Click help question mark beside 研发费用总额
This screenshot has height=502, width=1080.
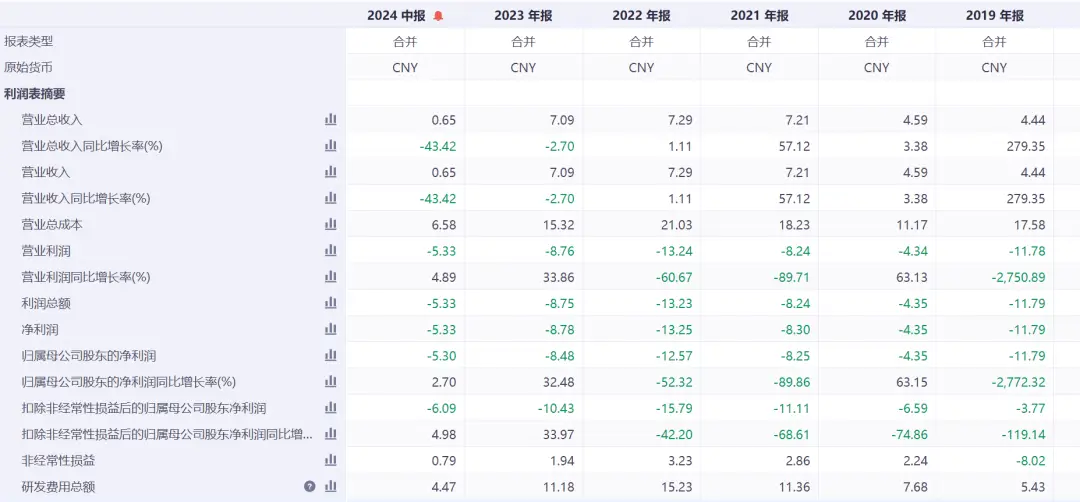[310, 487]
